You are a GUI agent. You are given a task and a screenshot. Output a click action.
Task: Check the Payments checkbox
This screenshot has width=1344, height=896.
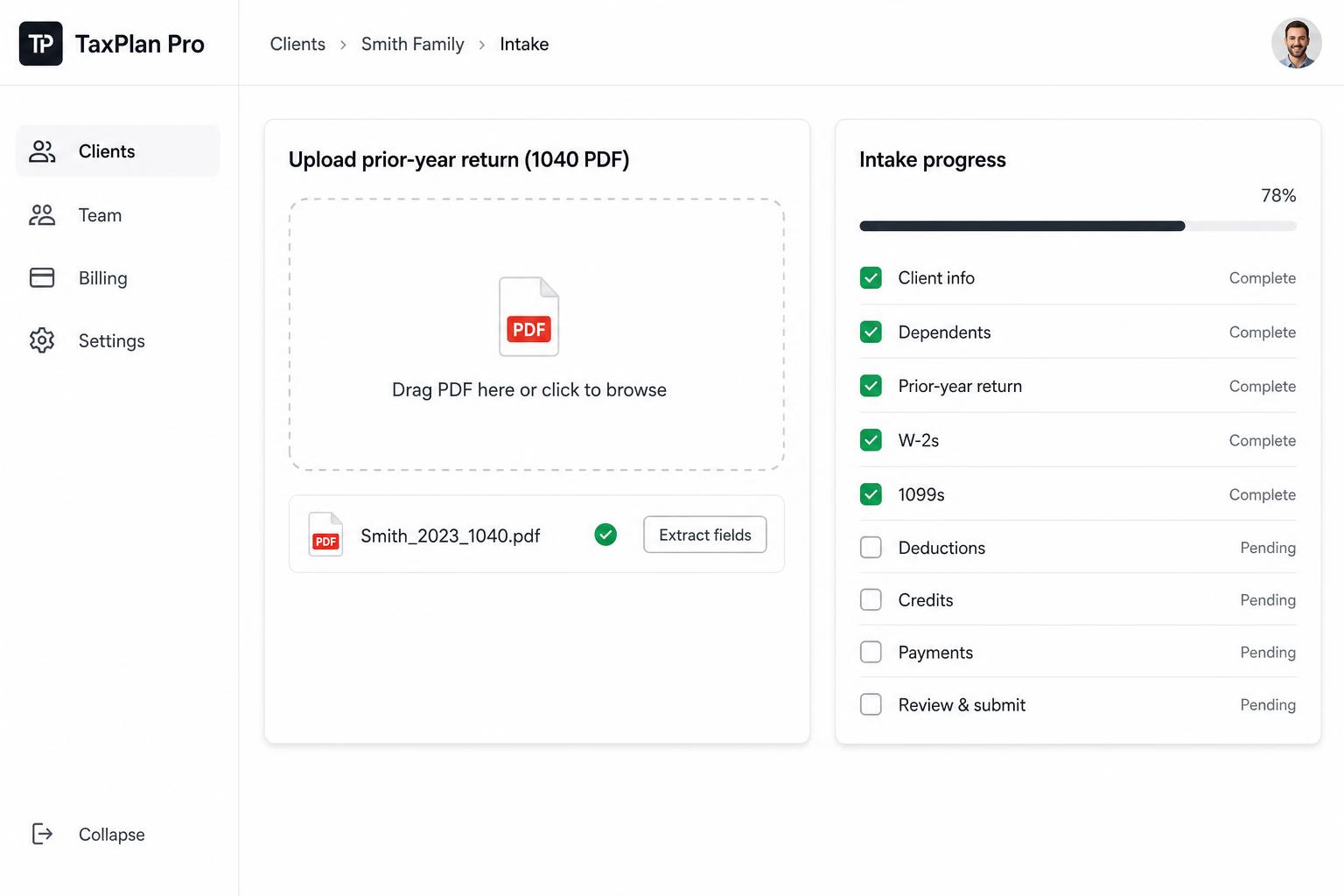pyautogui.click(x=871, y=653)
